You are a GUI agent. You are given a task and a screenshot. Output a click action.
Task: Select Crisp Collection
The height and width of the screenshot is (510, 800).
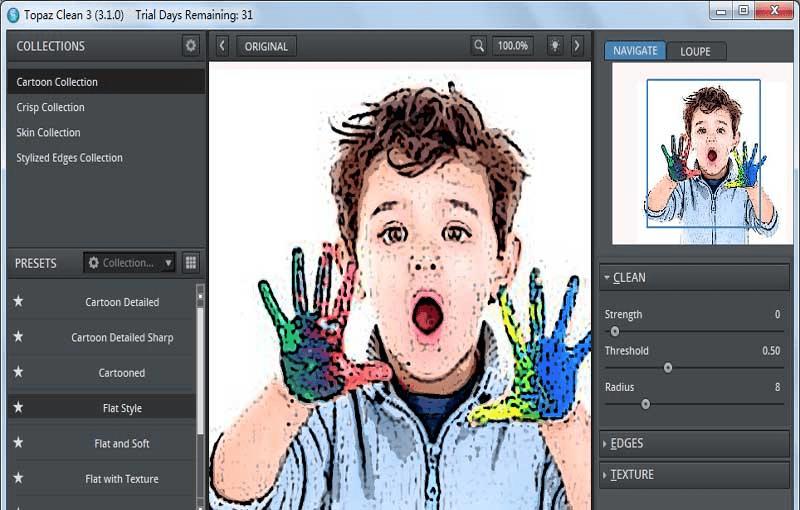coord(106,107)
